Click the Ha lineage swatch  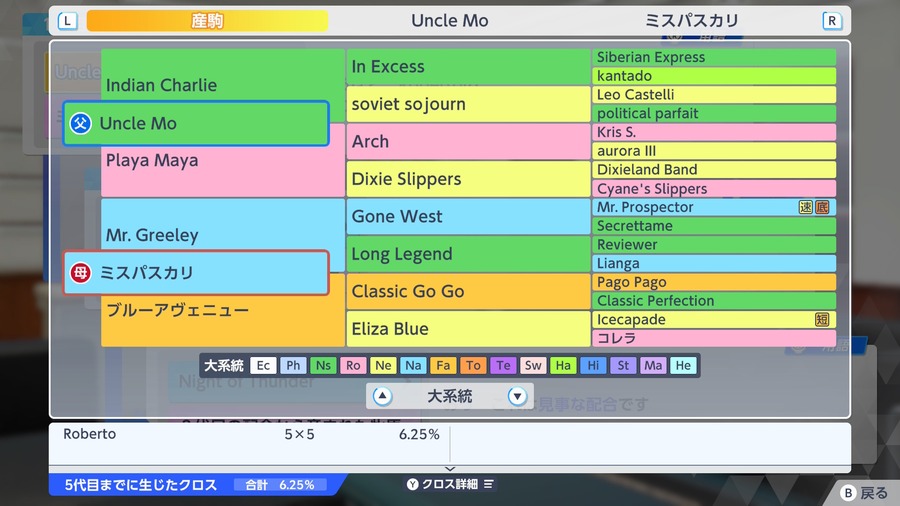click(563, 365)
